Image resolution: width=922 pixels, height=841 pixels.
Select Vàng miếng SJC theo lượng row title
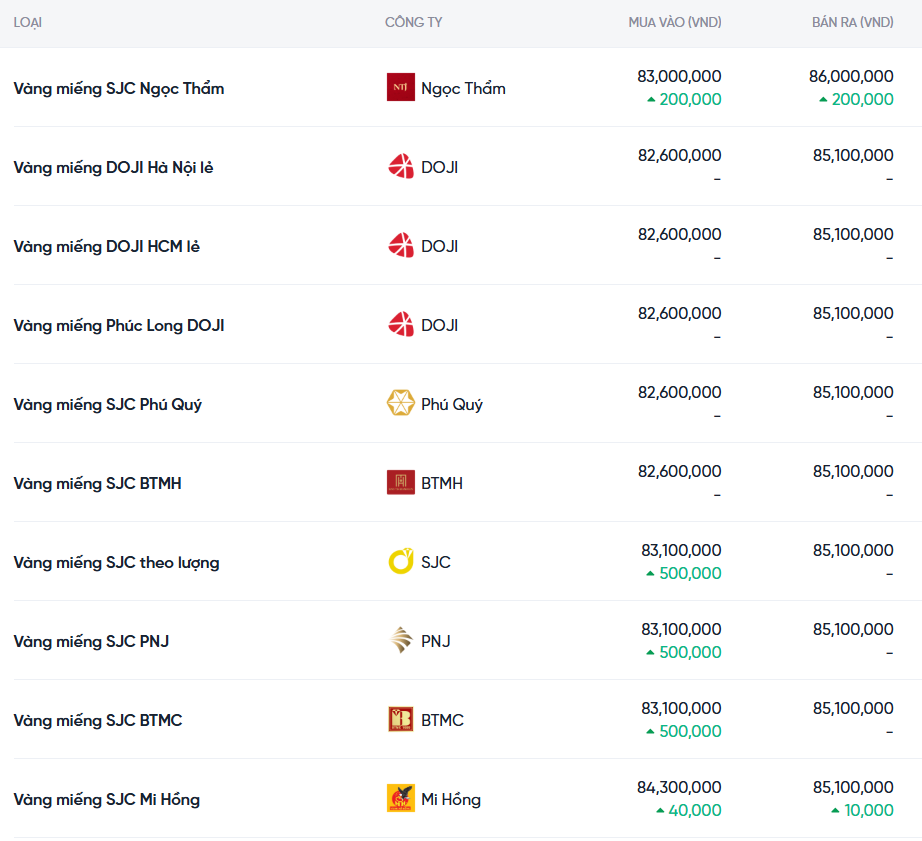116,563
